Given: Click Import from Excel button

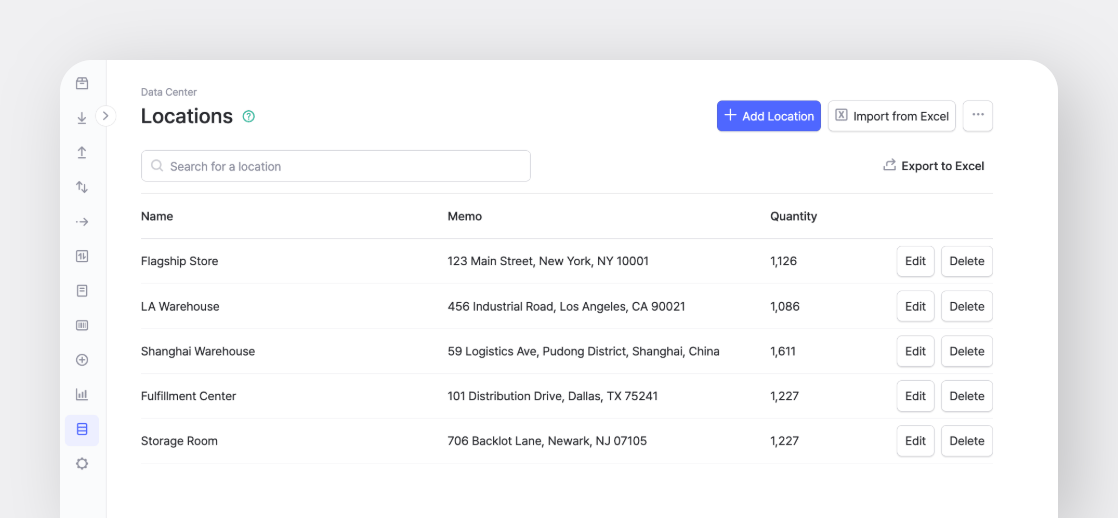Looking at the screenshot, I should pos(891,116).
